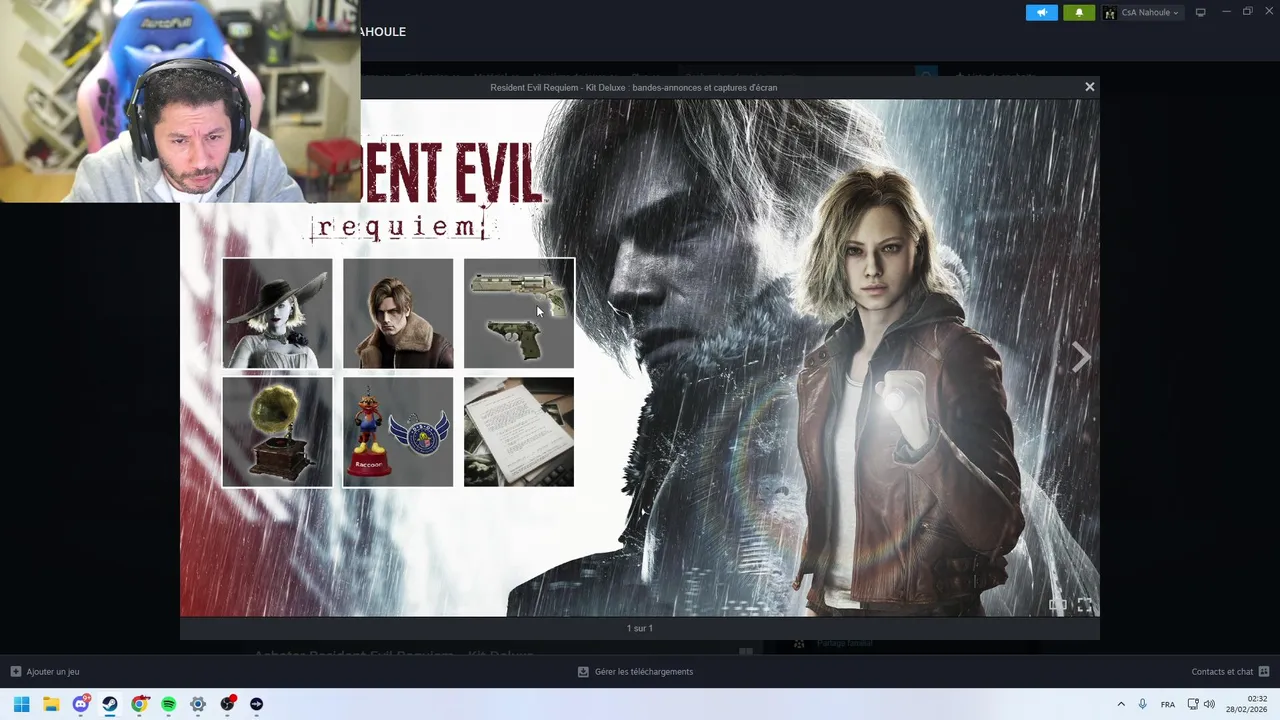Click the handguns thumbnail
The image size is (1280, 720).
(519, 313)
